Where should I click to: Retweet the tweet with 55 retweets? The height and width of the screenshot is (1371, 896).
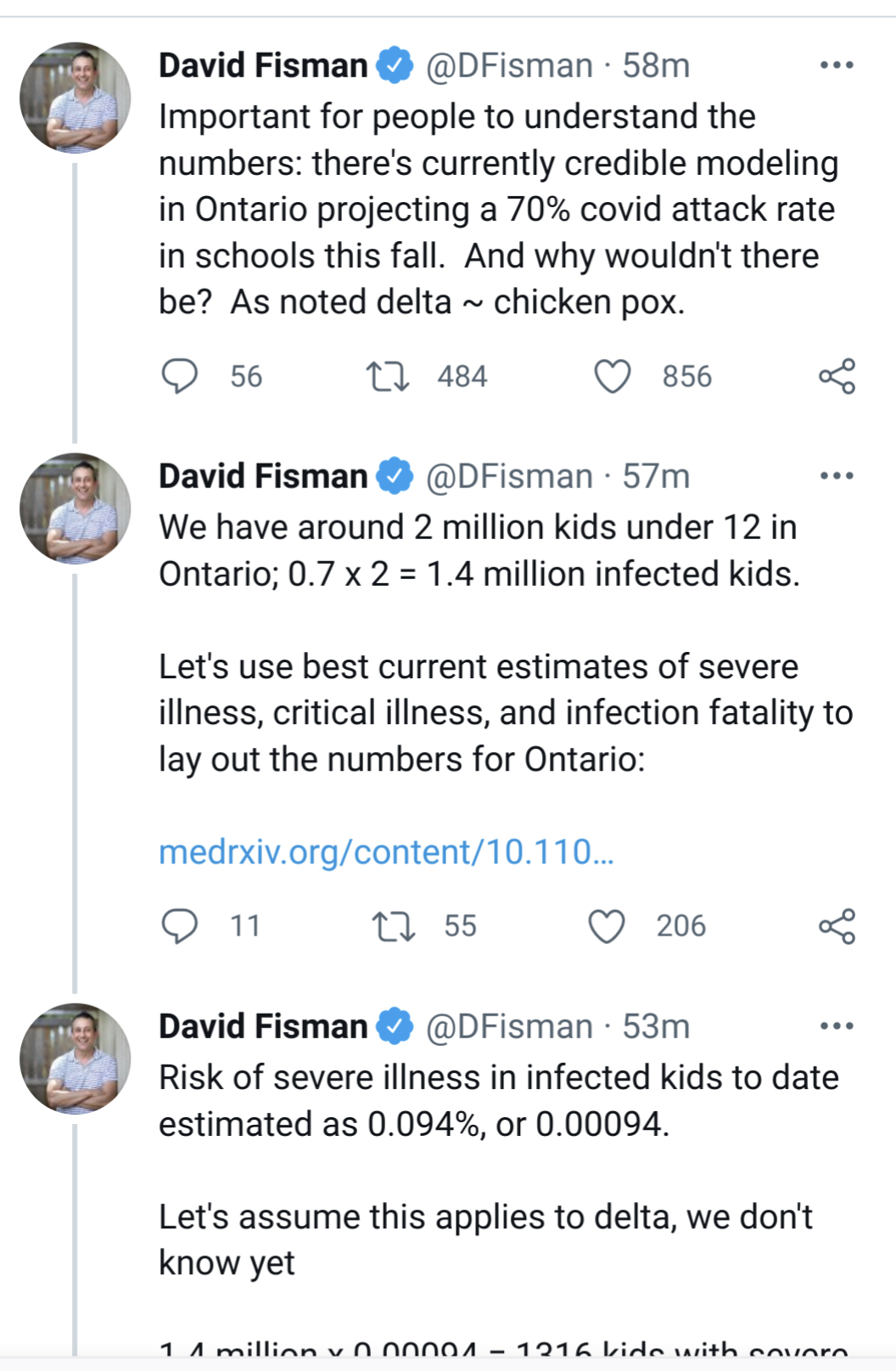[x=394, y=925]
